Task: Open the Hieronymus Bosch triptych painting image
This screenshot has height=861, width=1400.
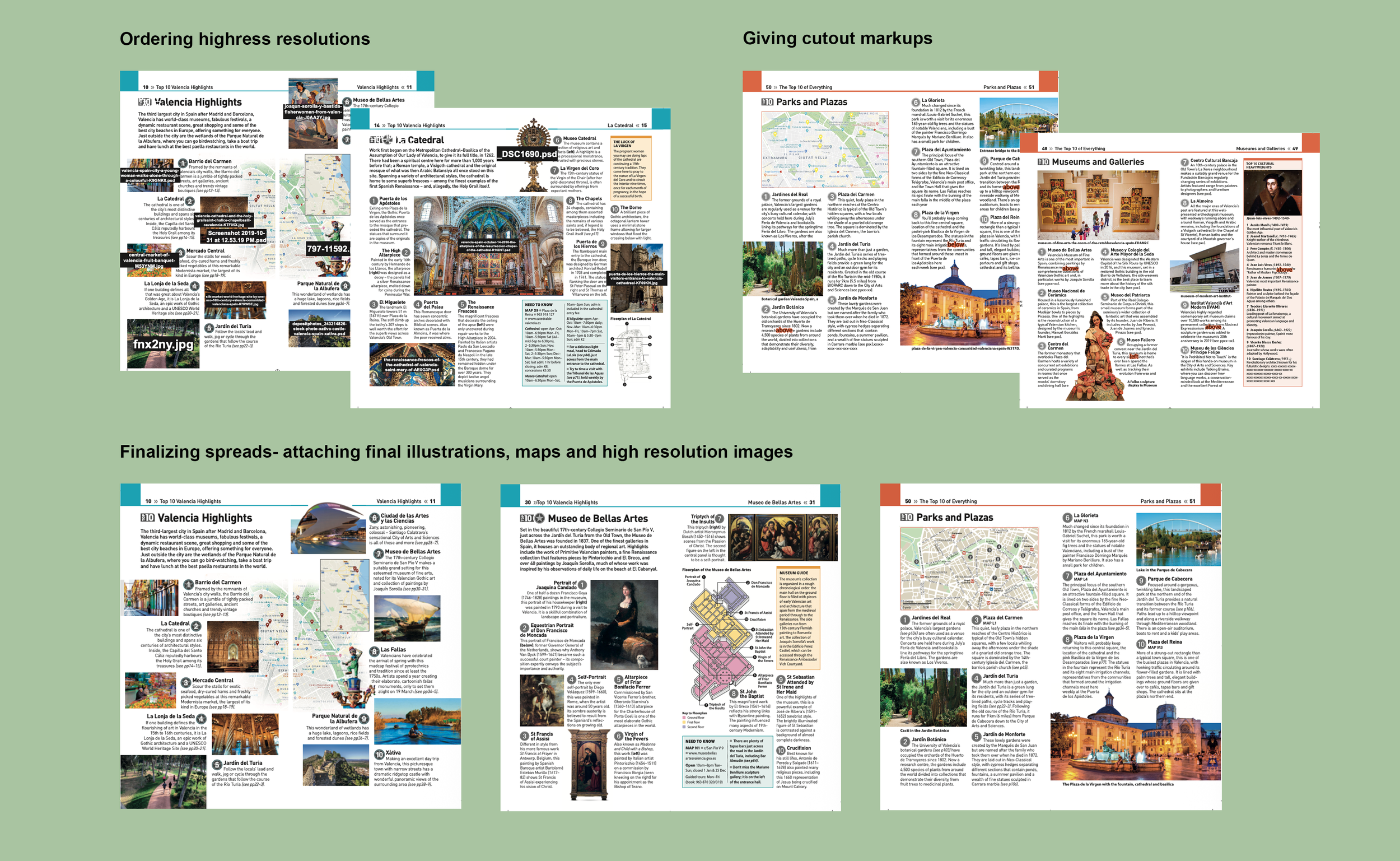Action: point(782,538)
